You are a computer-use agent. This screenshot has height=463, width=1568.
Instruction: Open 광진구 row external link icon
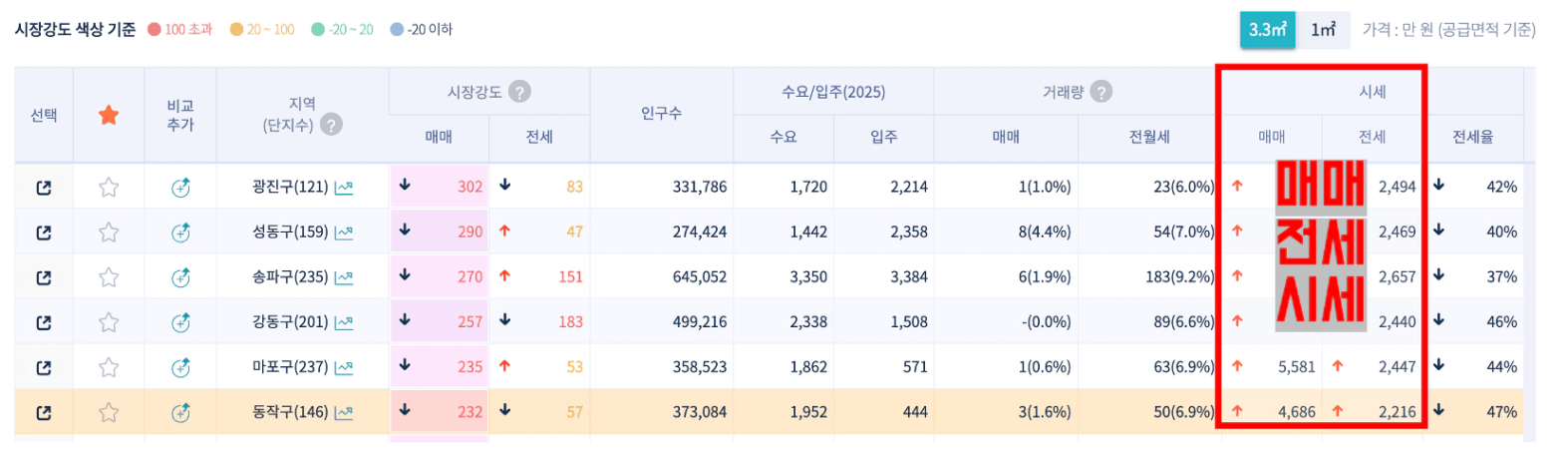(44, 188)
